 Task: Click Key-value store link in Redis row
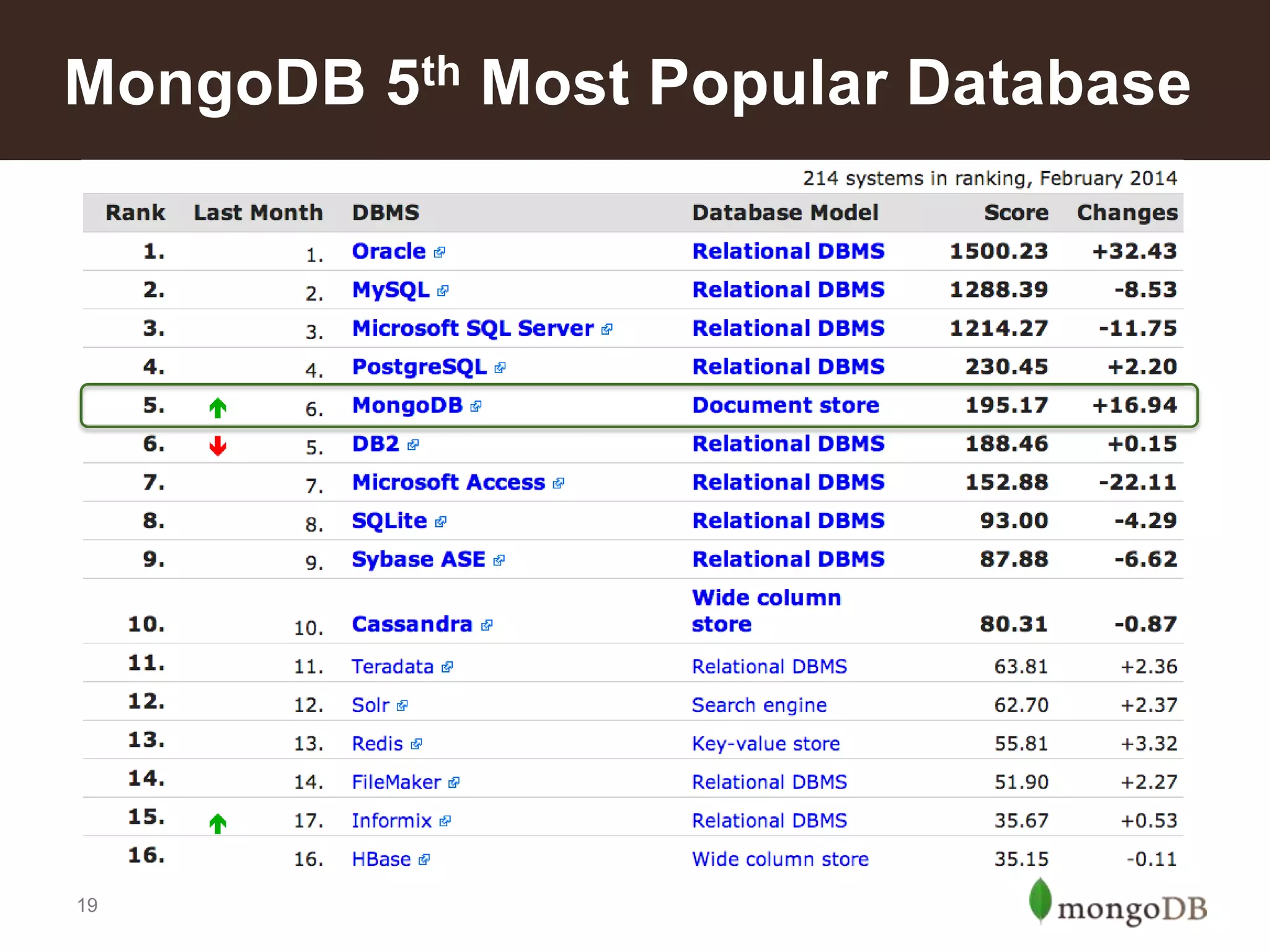pos(766,744)
